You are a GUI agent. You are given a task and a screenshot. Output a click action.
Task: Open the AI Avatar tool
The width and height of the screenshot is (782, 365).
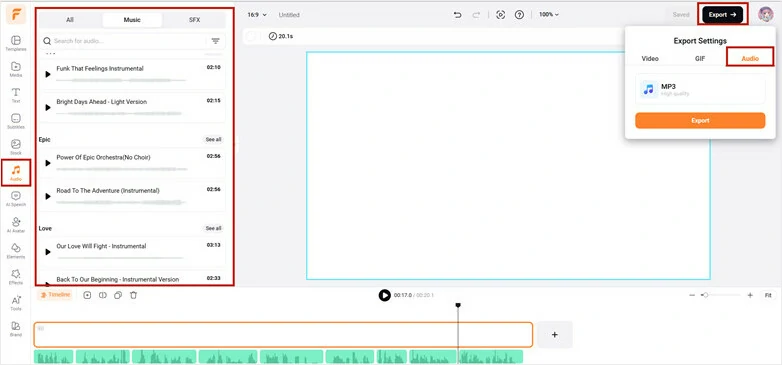point(16,225)
